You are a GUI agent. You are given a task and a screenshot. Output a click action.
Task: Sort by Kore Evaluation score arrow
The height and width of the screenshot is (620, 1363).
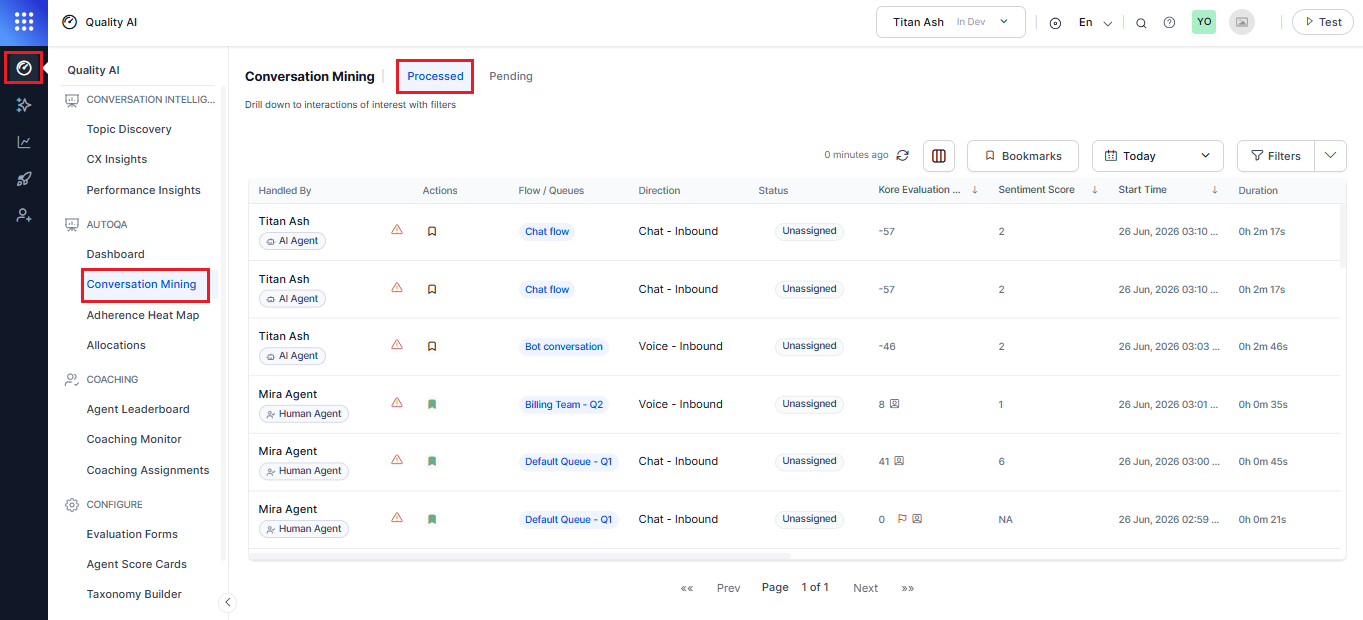point(975,190)
